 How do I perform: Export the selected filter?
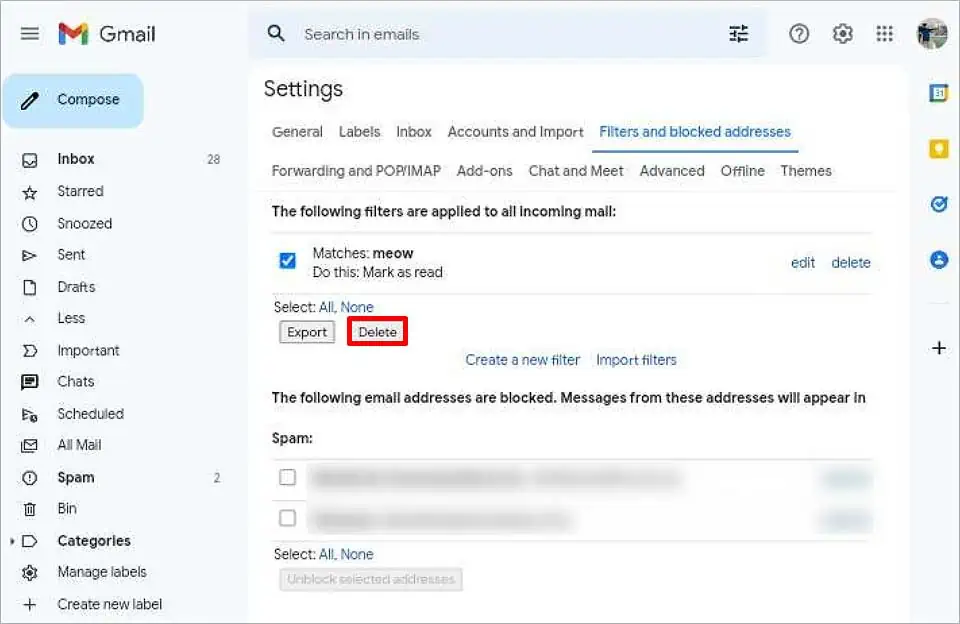pyautogui.click(x=306, y=331)
